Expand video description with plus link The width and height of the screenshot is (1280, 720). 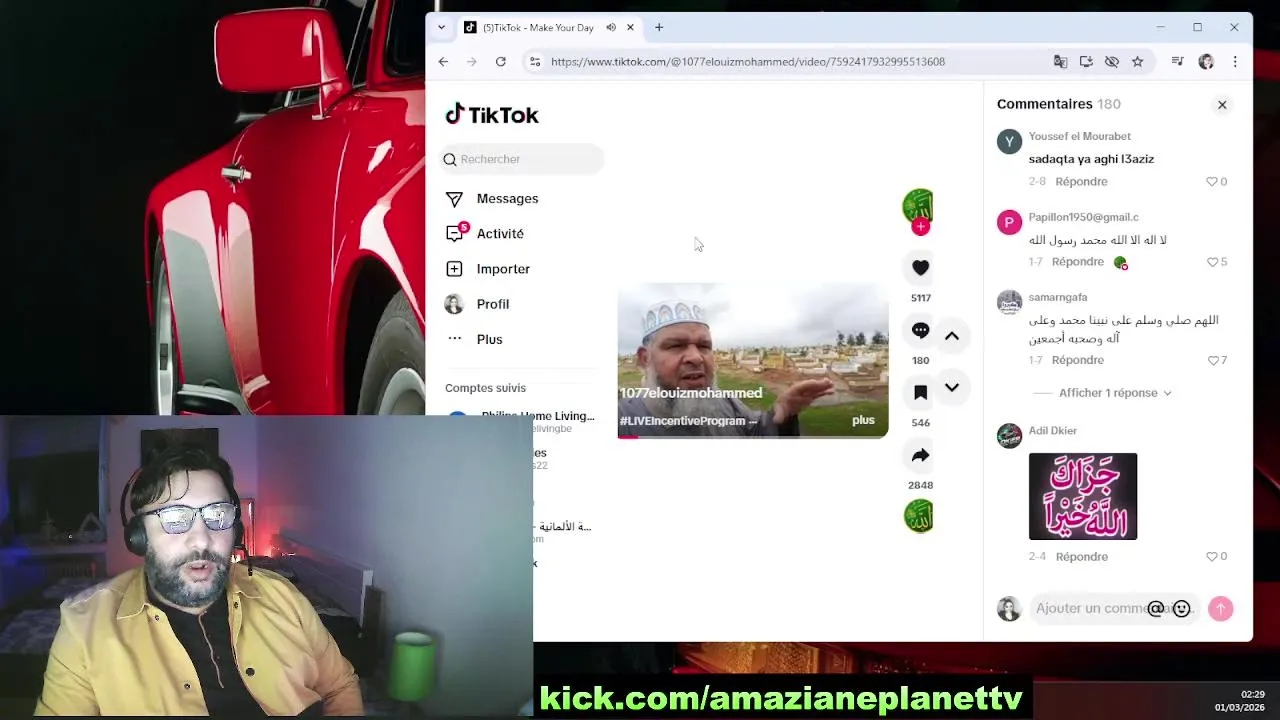[863, 420]
